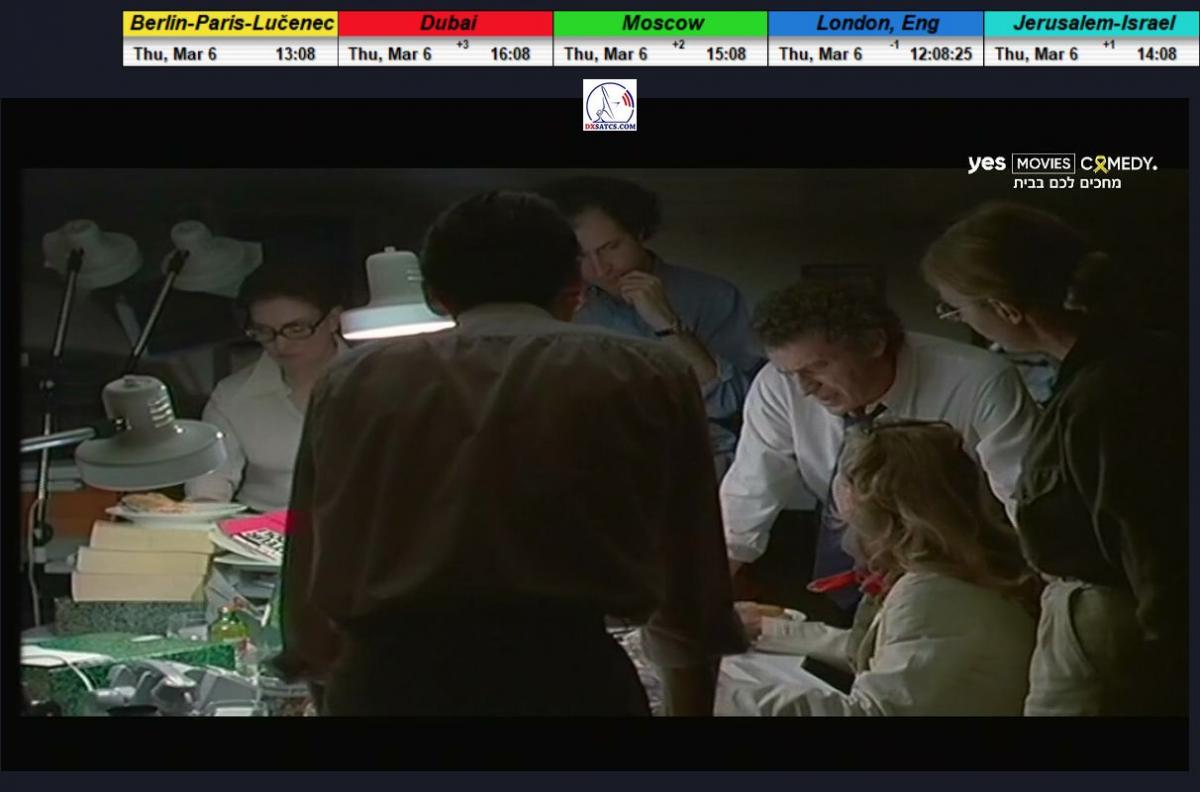Click the yes channel logo
1200x792 pixels.
986,163
